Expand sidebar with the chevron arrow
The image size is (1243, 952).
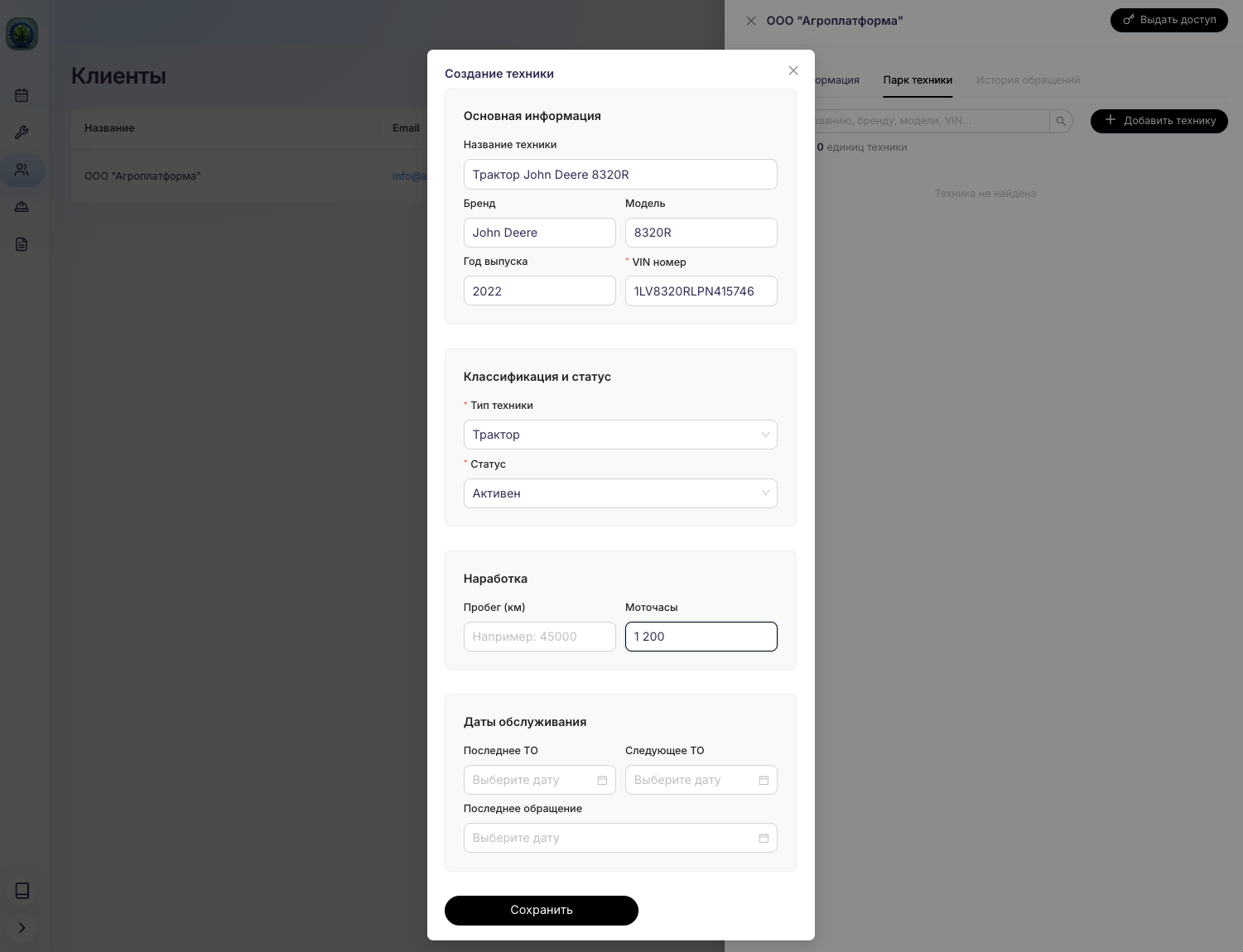coord(22,928)
